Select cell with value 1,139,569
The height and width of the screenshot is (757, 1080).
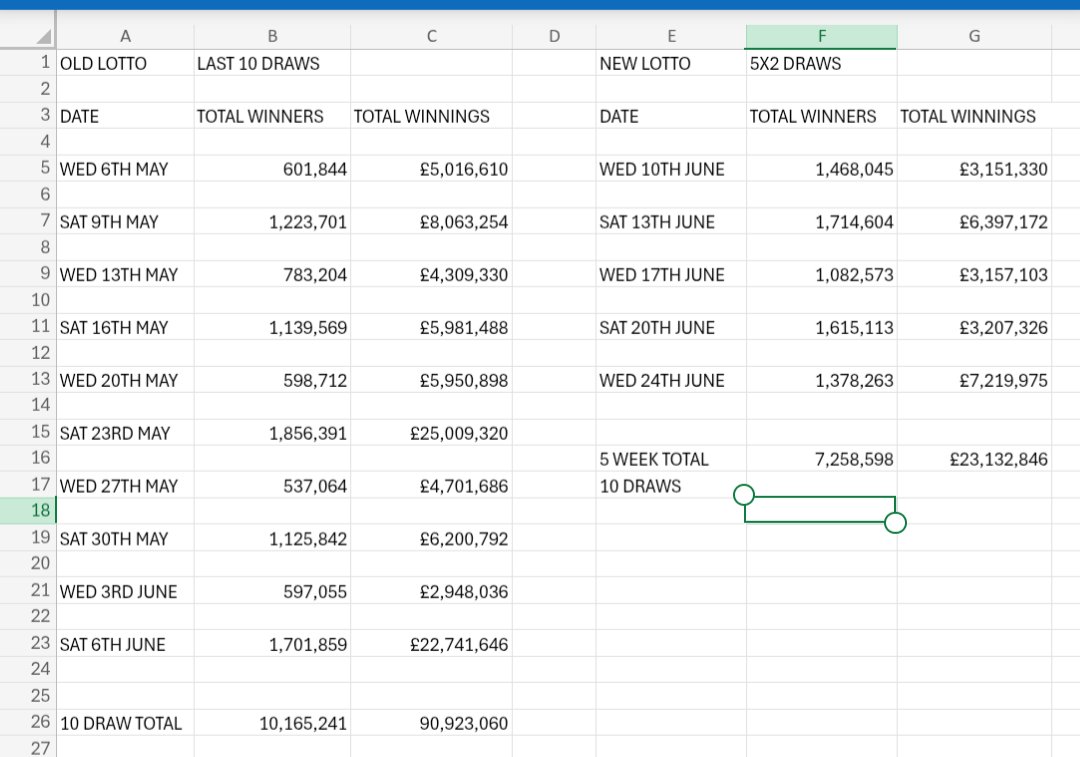(273, 328)
